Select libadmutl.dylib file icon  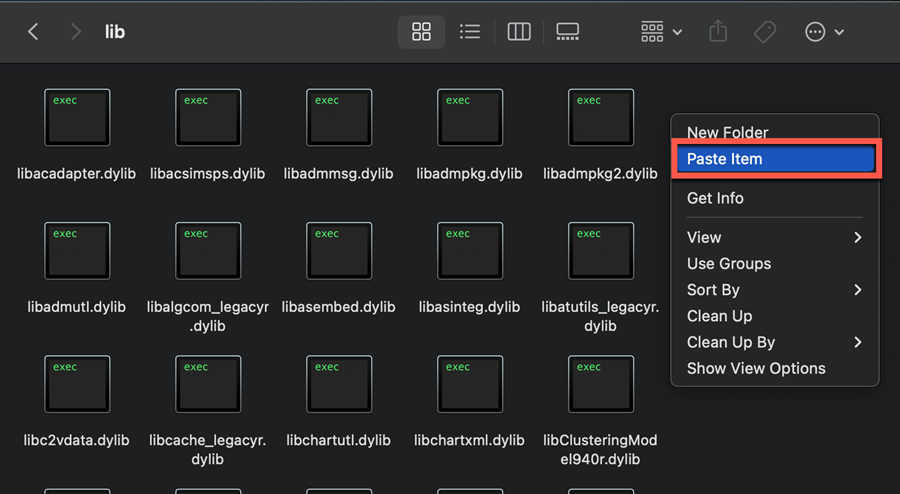[x=77, y=251]
